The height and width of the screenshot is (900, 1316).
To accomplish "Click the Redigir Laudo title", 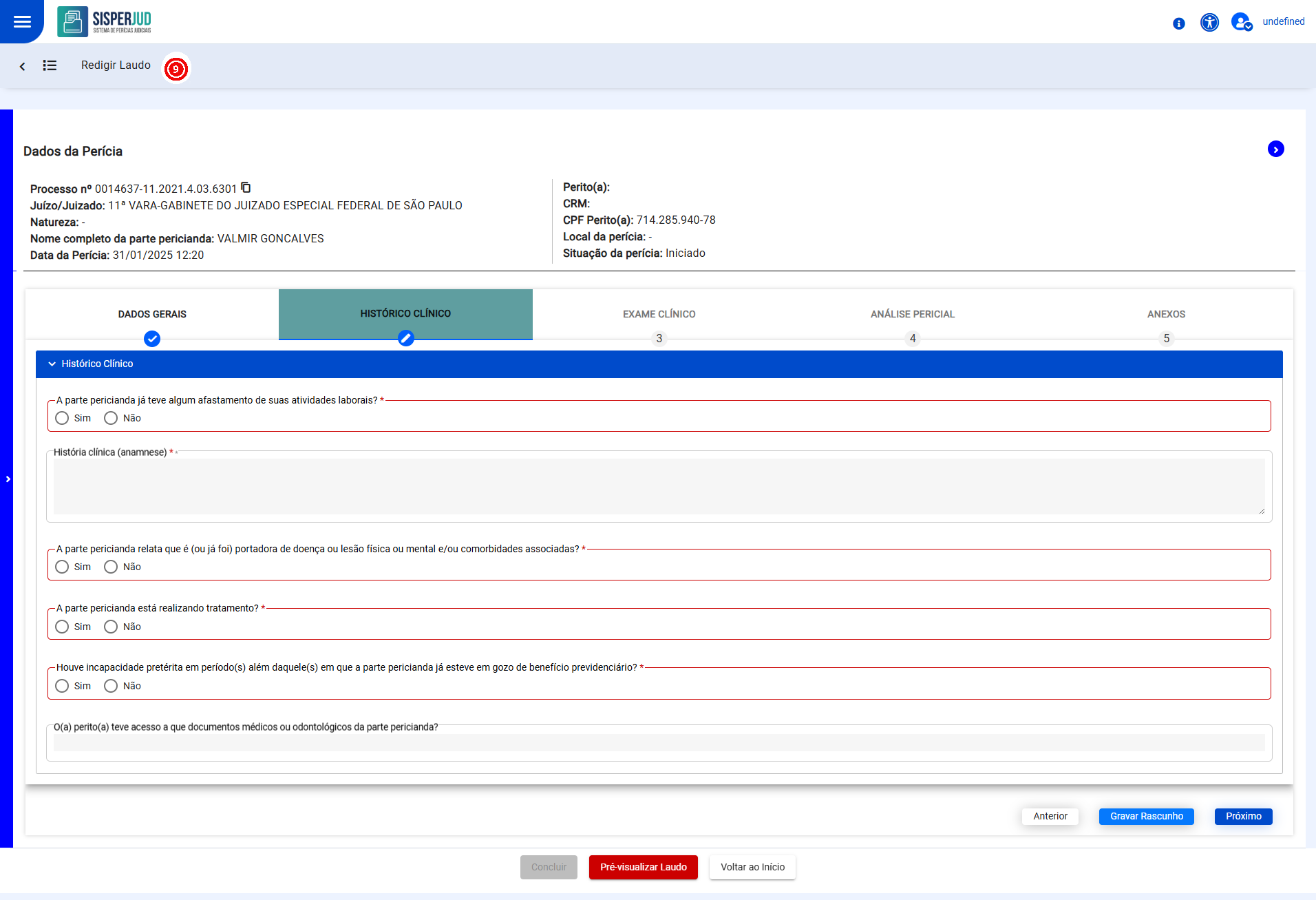I will 116,65.
